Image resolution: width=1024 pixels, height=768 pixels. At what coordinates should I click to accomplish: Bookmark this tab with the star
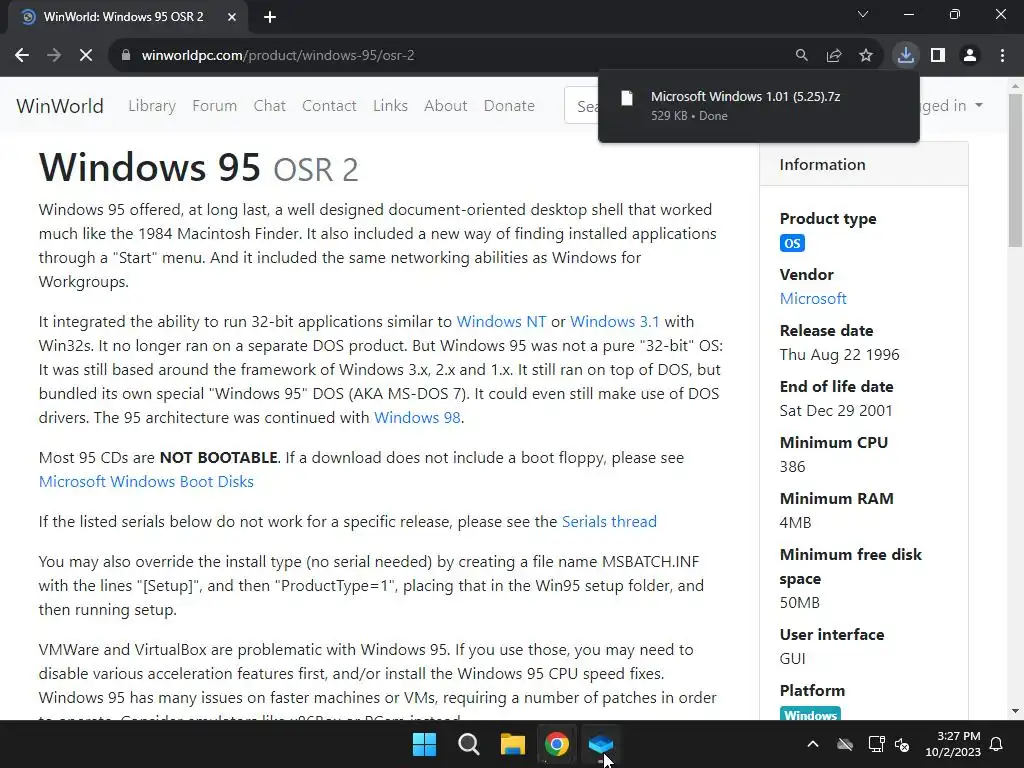866,56
